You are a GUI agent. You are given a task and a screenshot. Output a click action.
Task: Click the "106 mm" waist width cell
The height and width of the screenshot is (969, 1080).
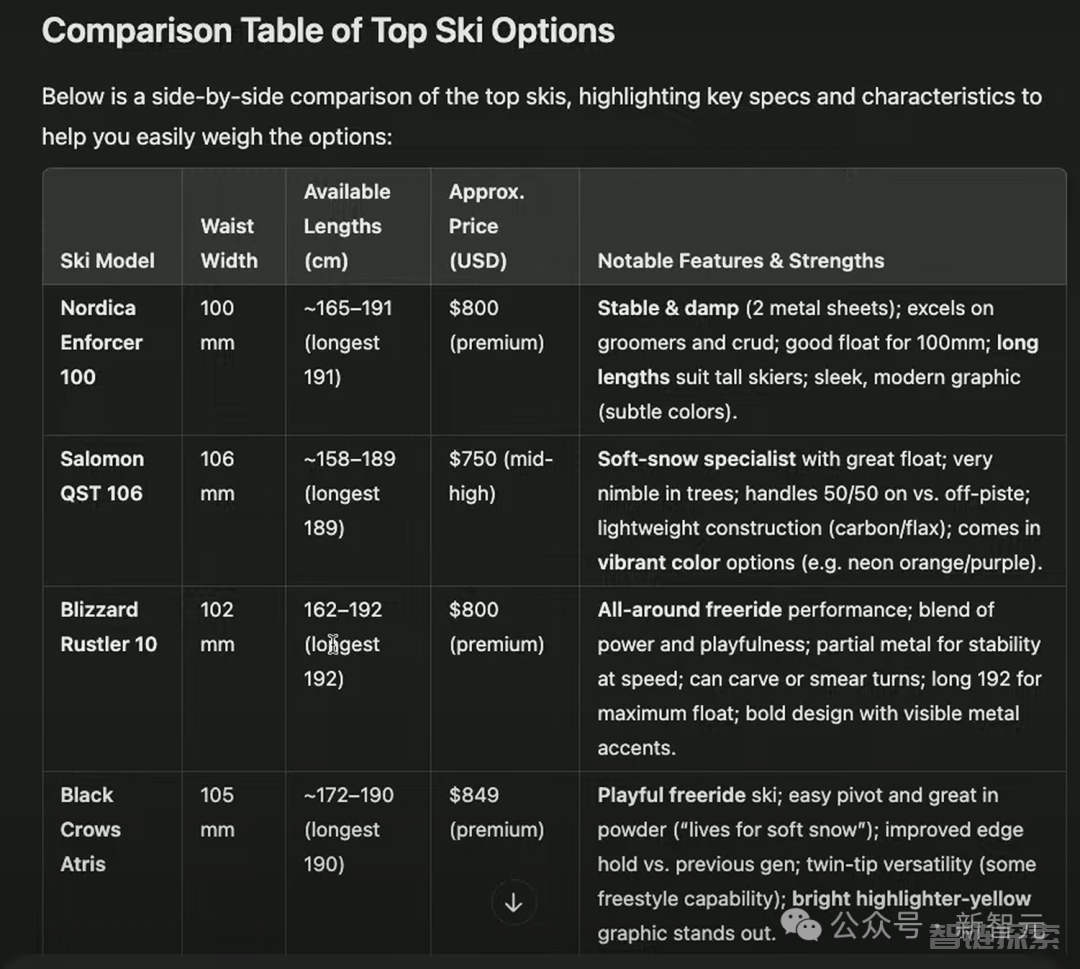pyautogui.click(x=217, y=476)
